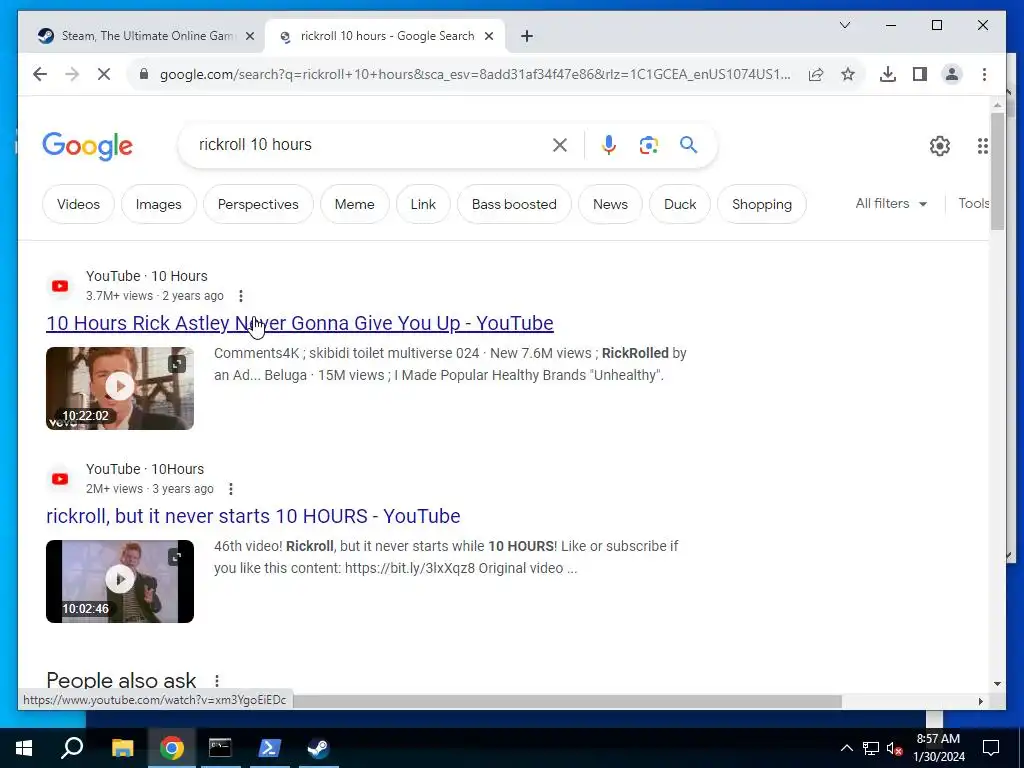Select the Duck filter chip

[680, 204]
